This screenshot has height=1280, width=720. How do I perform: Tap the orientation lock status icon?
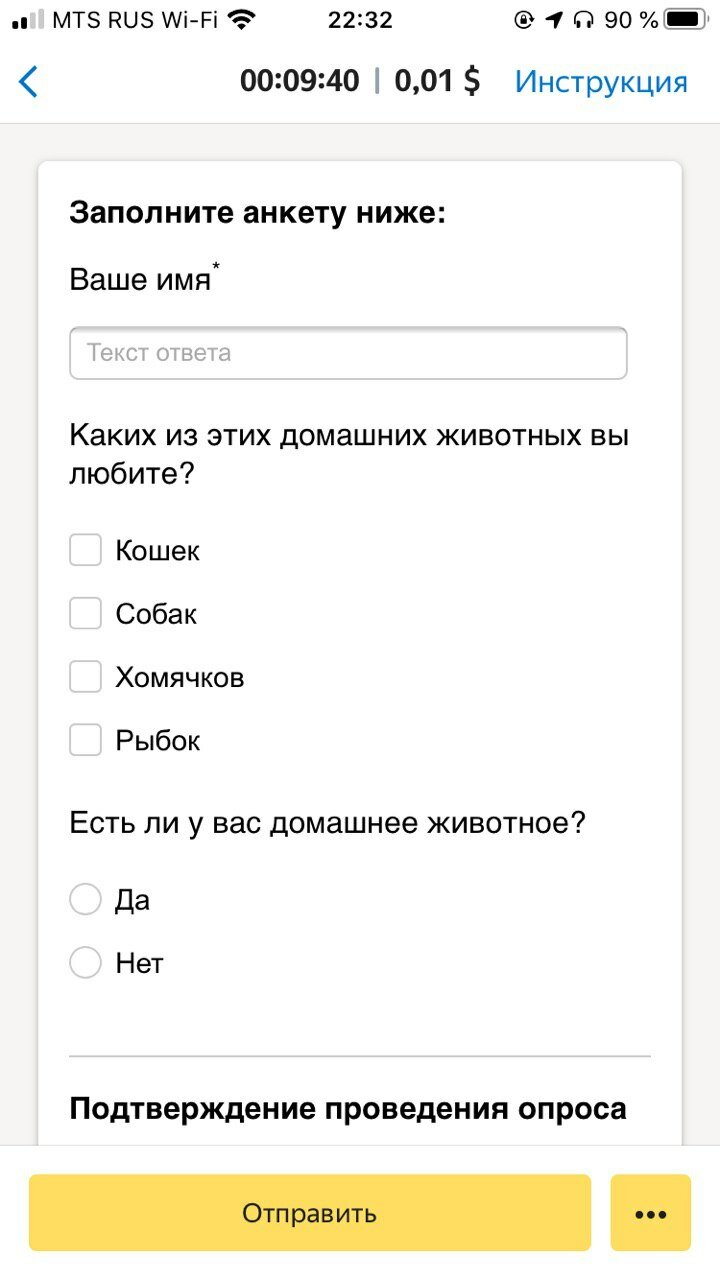(x=524, y=19)
